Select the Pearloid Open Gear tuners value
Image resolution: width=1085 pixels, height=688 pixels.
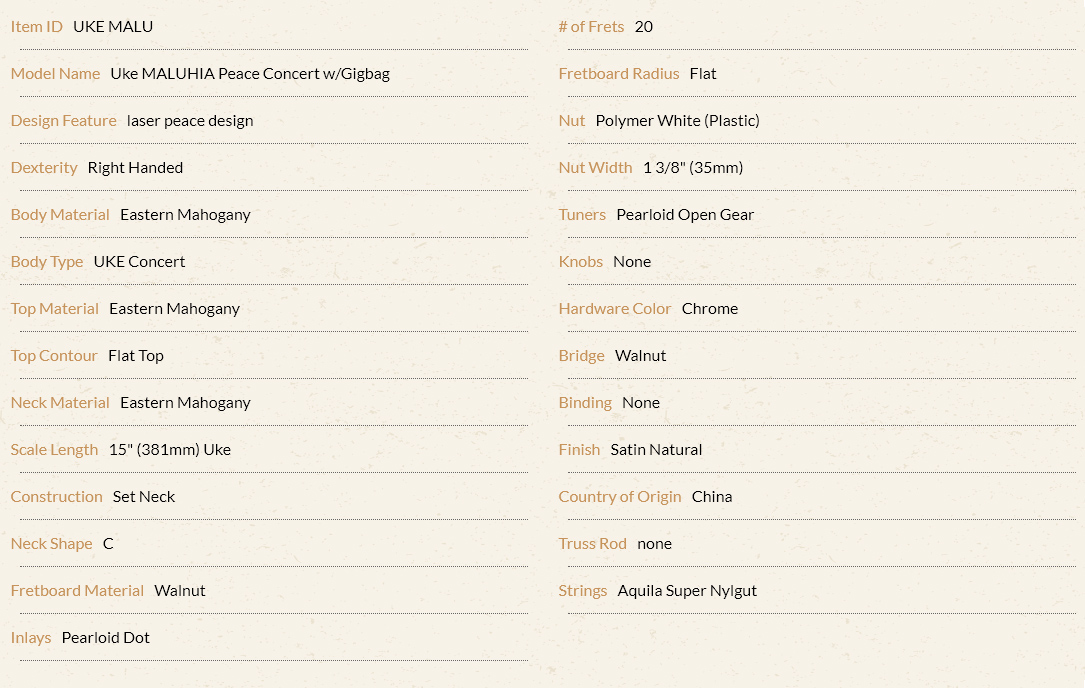[x=685, y=215]
